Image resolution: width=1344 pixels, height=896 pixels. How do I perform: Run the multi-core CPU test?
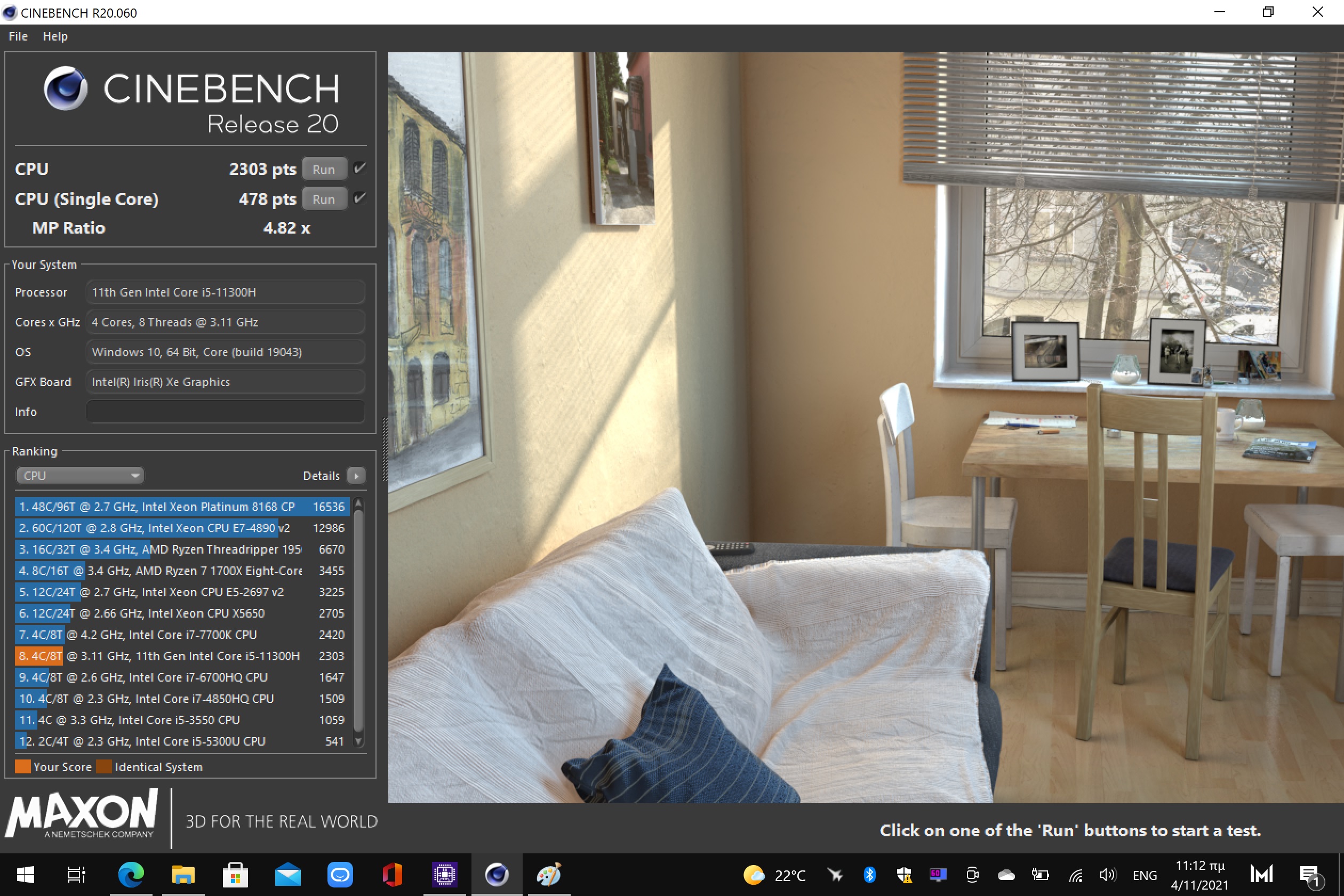[x=323, y=169]
